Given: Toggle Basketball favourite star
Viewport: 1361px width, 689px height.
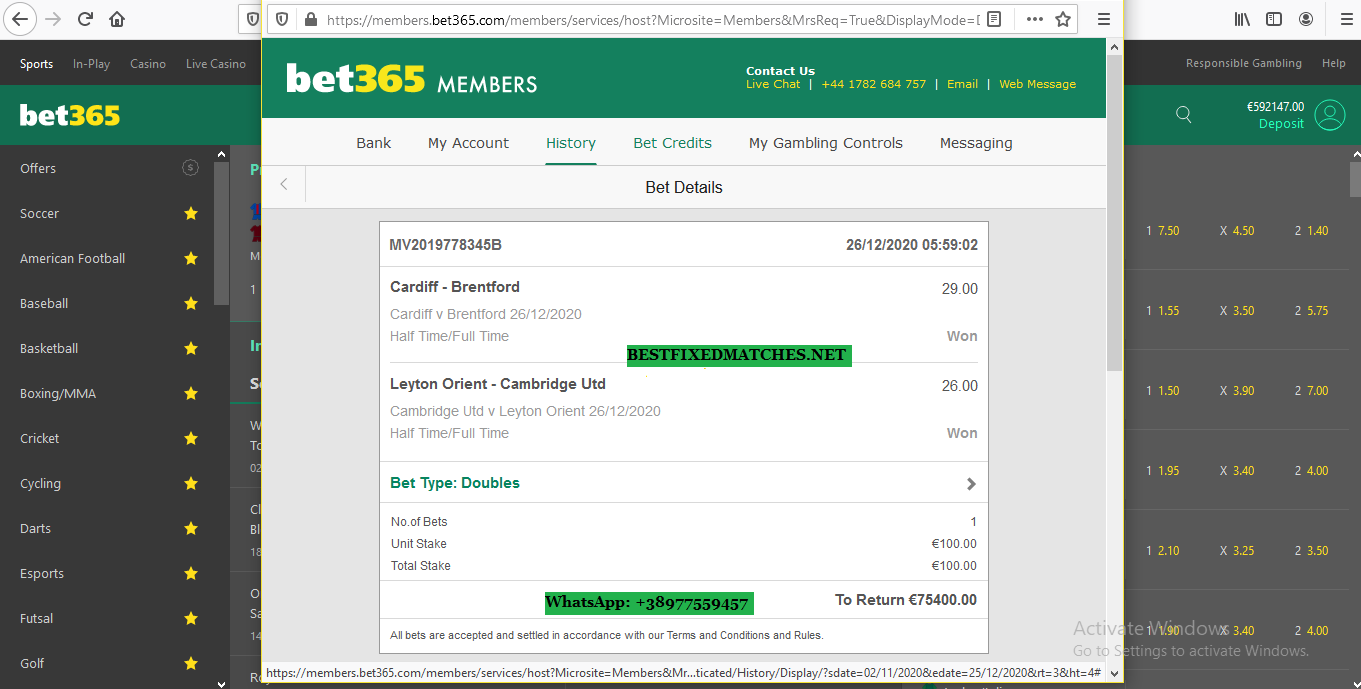Looking at the screenshot, I should (x=191, y=348).
